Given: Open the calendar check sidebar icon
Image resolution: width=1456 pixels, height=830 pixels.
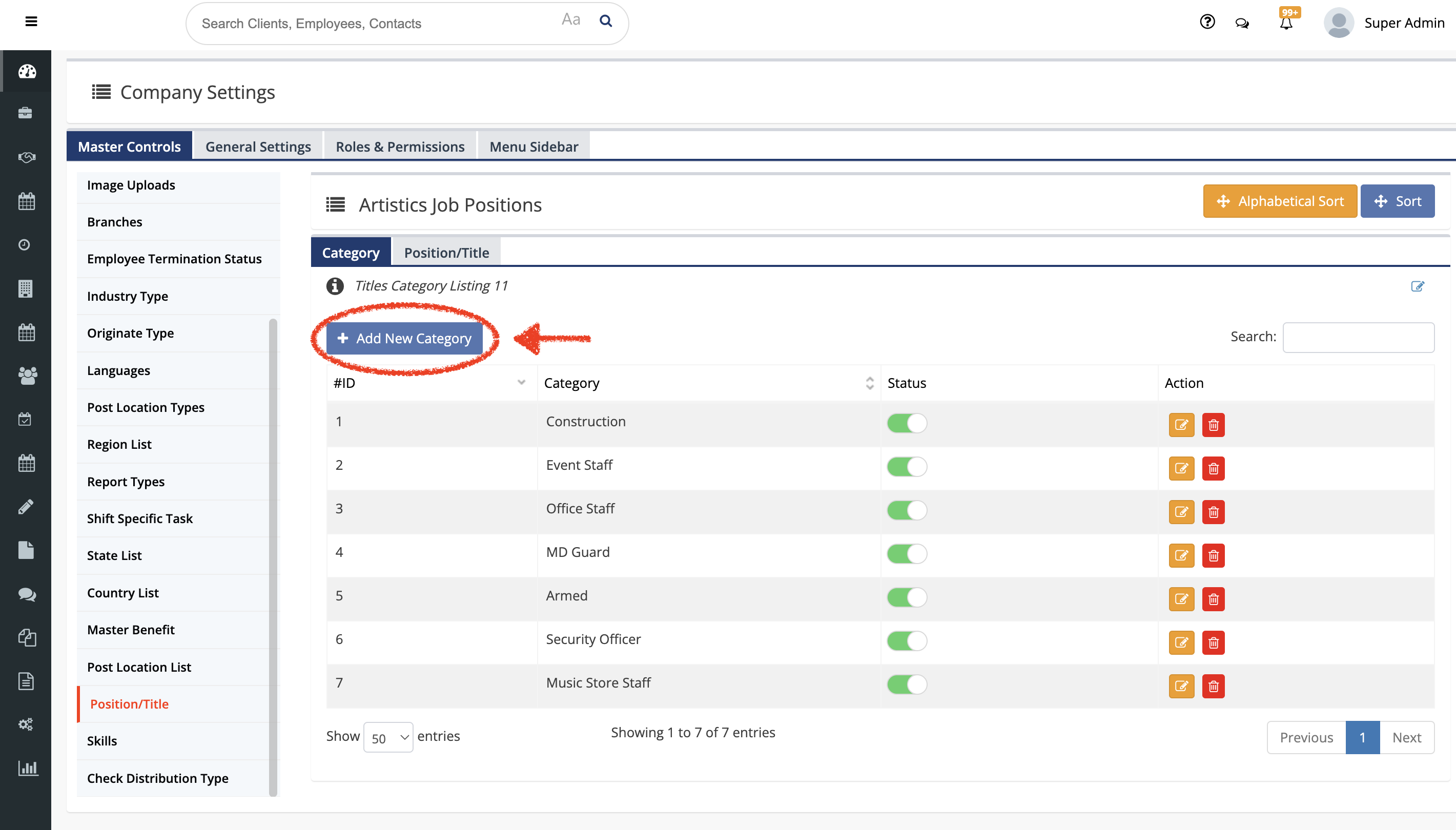Looking at the screenshot, I should [25, 420].
